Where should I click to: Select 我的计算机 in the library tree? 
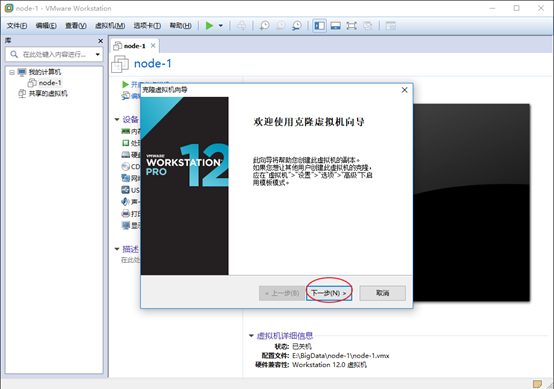[x=45, y=72]
